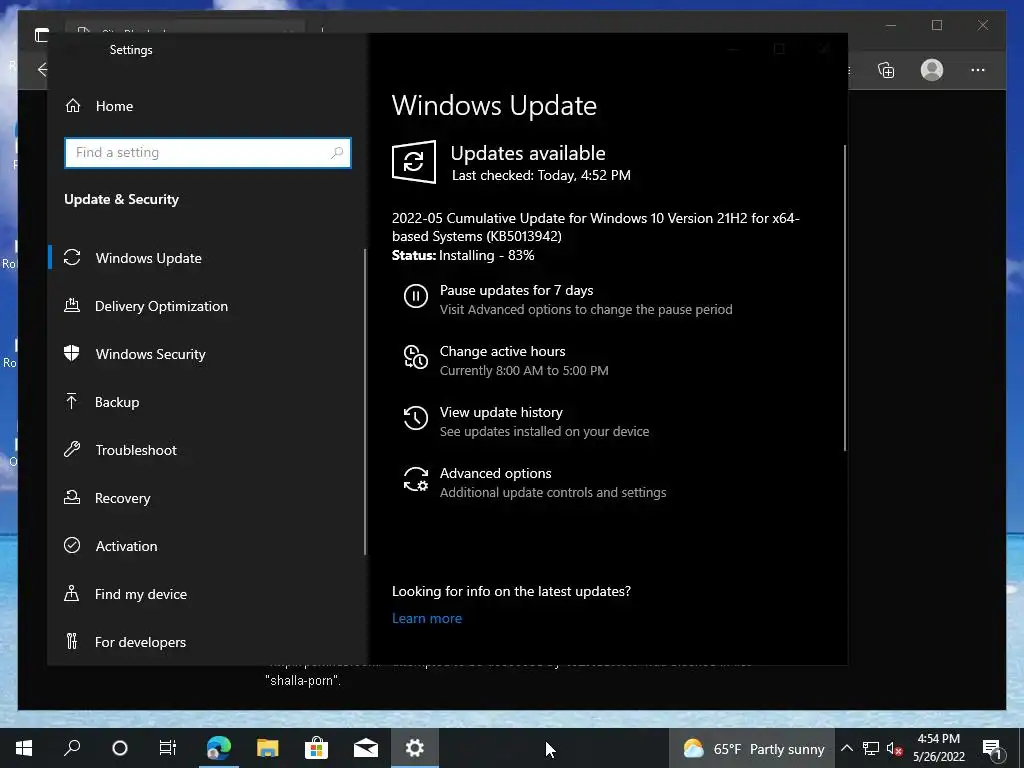
Task: Select Windows Update in sidebar
Action: (148, 258)
